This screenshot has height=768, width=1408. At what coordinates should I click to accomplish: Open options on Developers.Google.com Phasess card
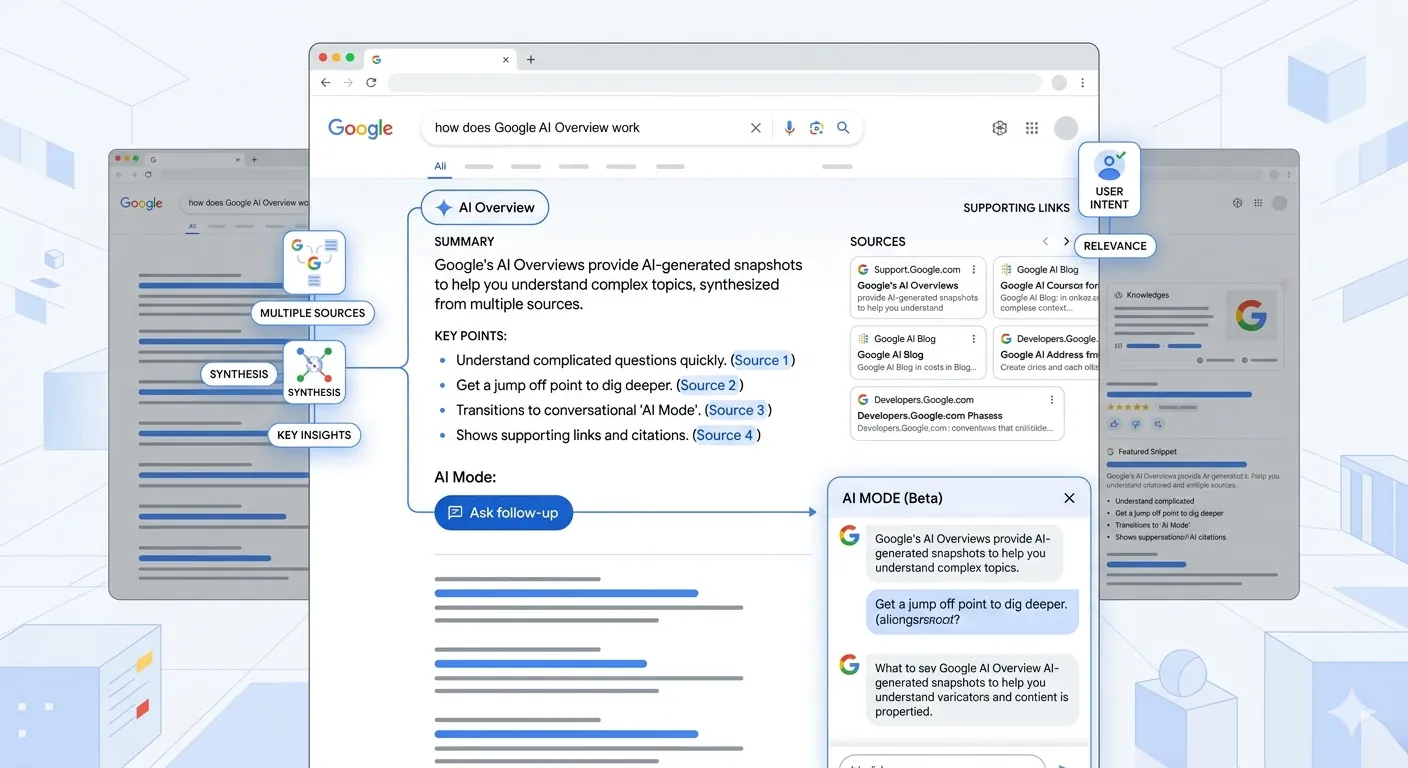pos(1052,400)
